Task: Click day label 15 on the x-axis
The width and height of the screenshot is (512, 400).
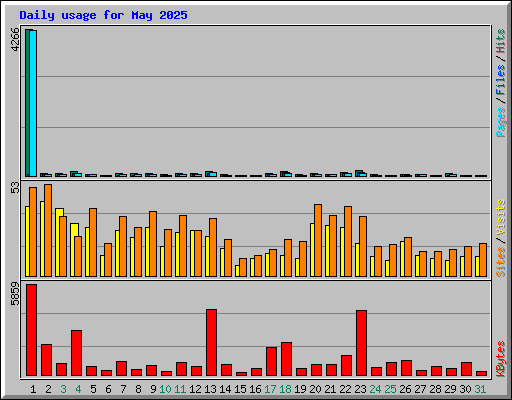Action: [x=240, y=389]
